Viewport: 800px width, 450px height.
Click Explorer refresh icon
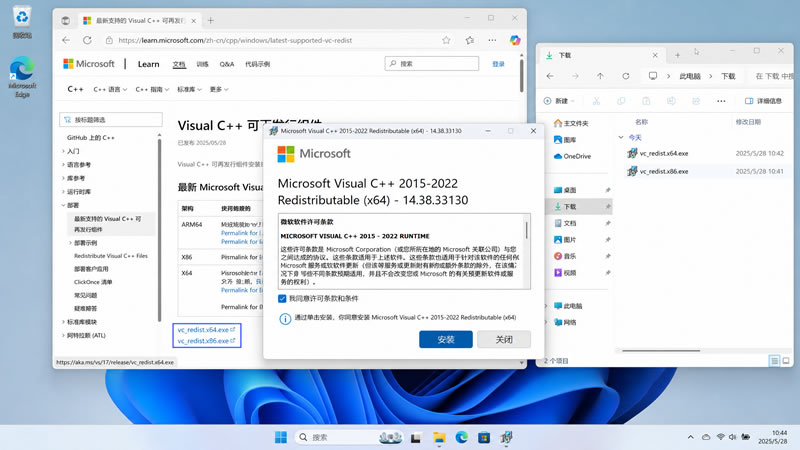626,76
